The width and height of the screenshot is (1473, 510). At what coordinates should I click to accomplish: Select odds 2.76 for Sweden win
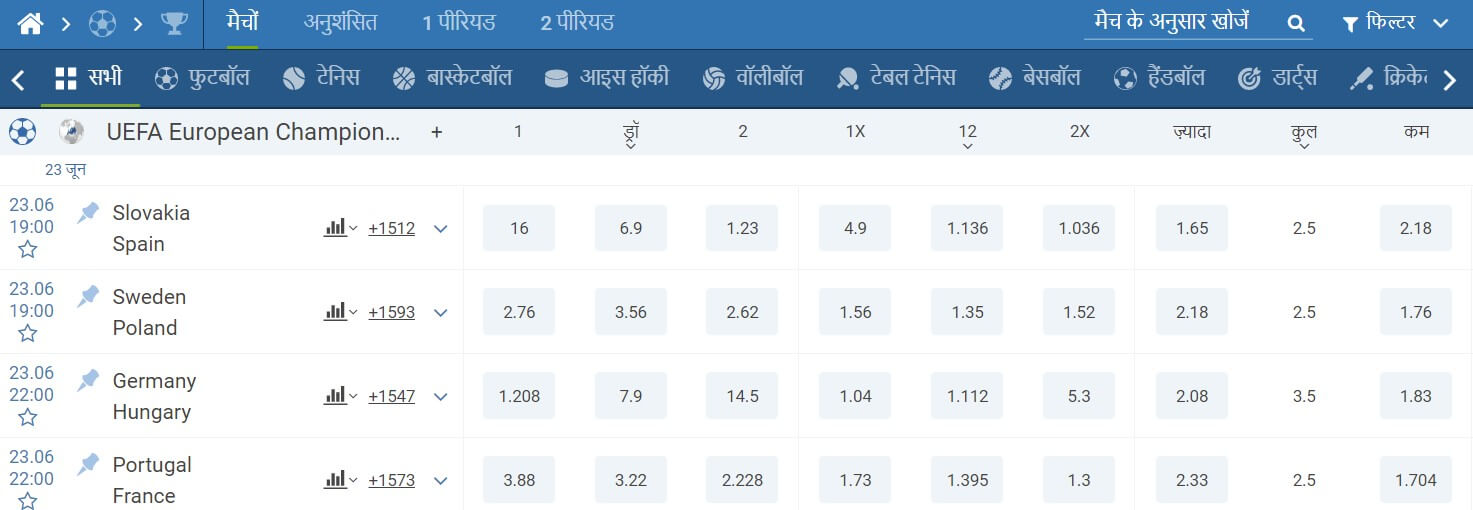(x=519, y=312)
